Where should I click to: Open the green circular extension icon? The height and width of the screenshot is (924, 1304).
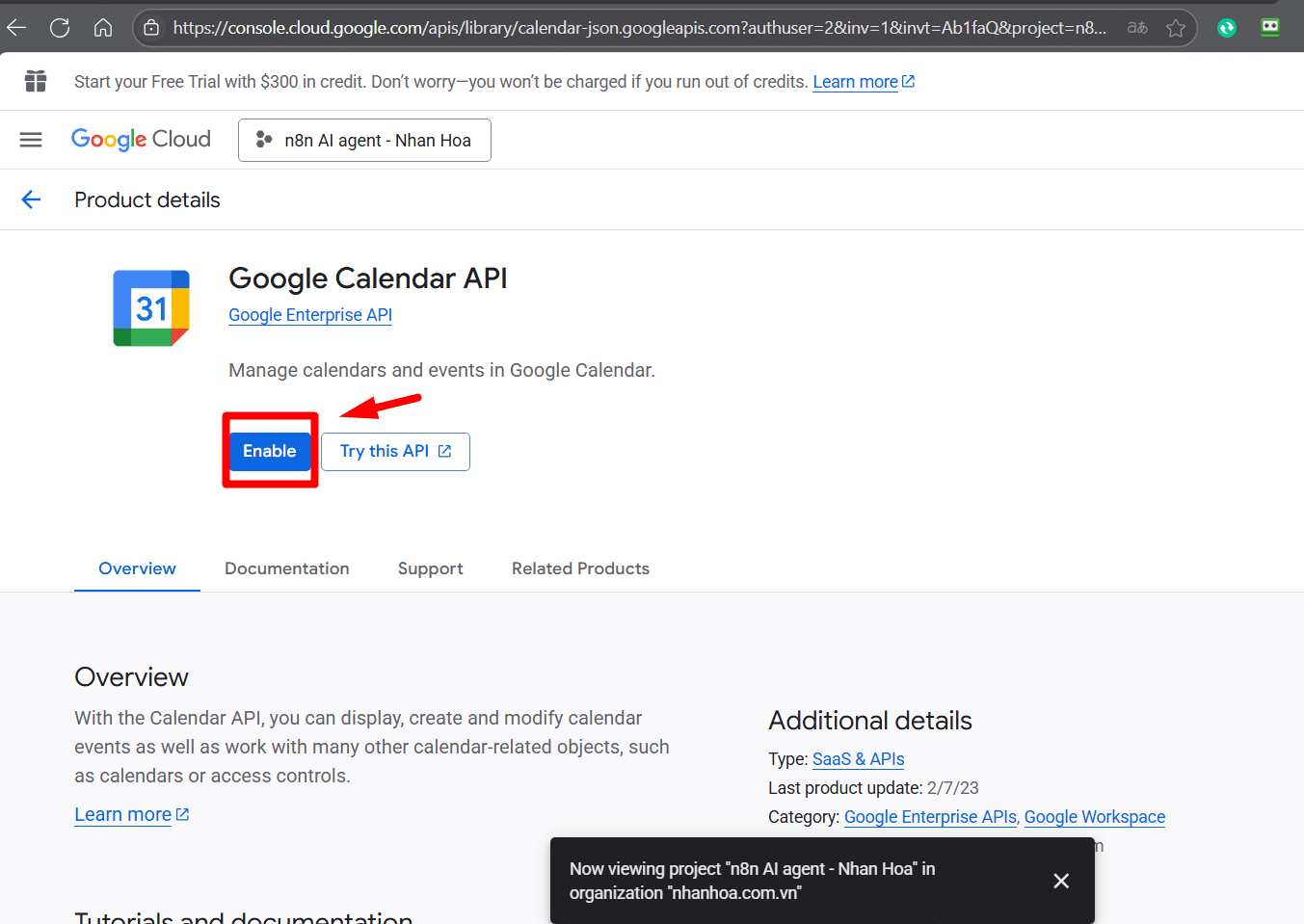click(1227, 28)
